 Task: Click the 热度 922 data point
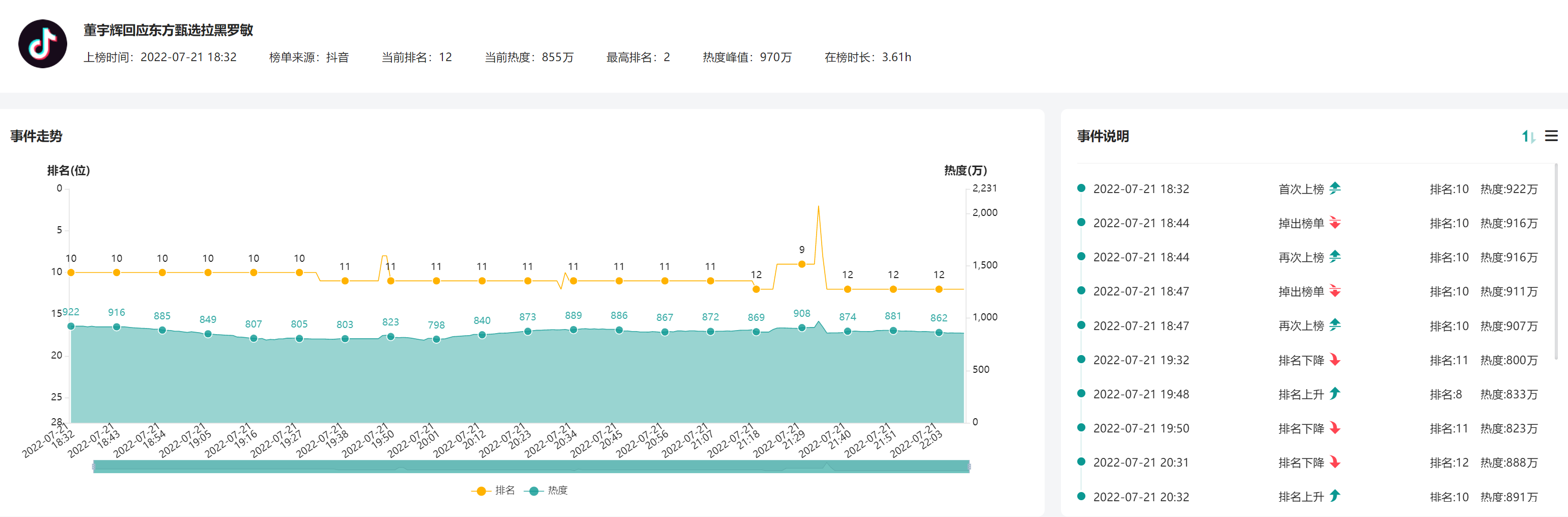(x=71, y=326)
